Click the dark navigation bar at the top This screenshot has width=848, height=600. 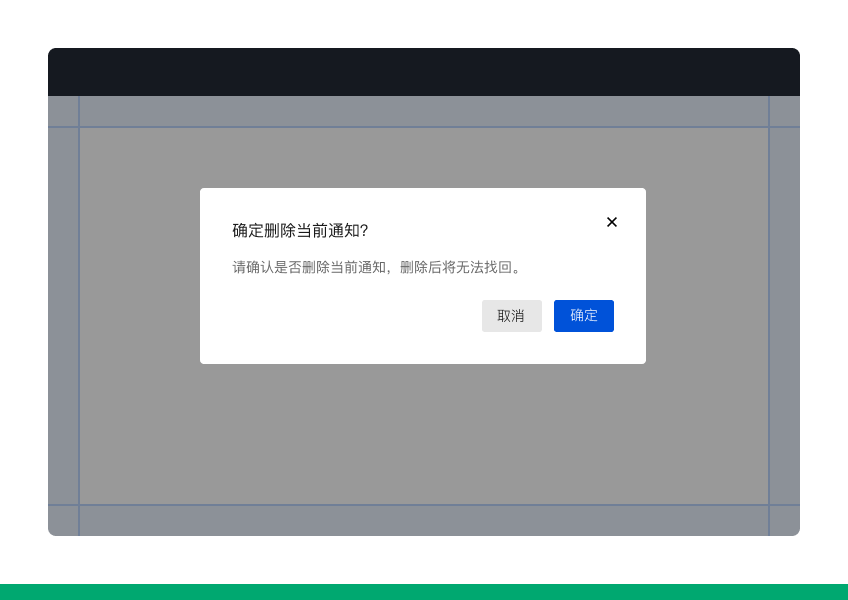point(424,72)
